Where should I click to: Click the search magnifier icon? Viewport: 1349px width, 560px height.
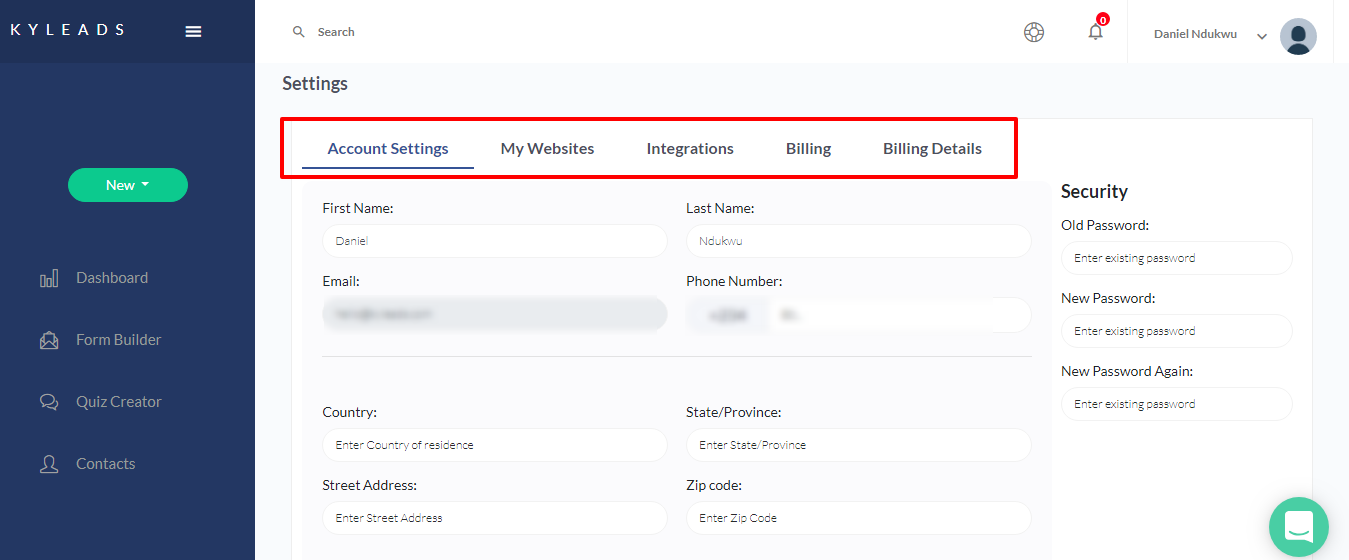298,32
